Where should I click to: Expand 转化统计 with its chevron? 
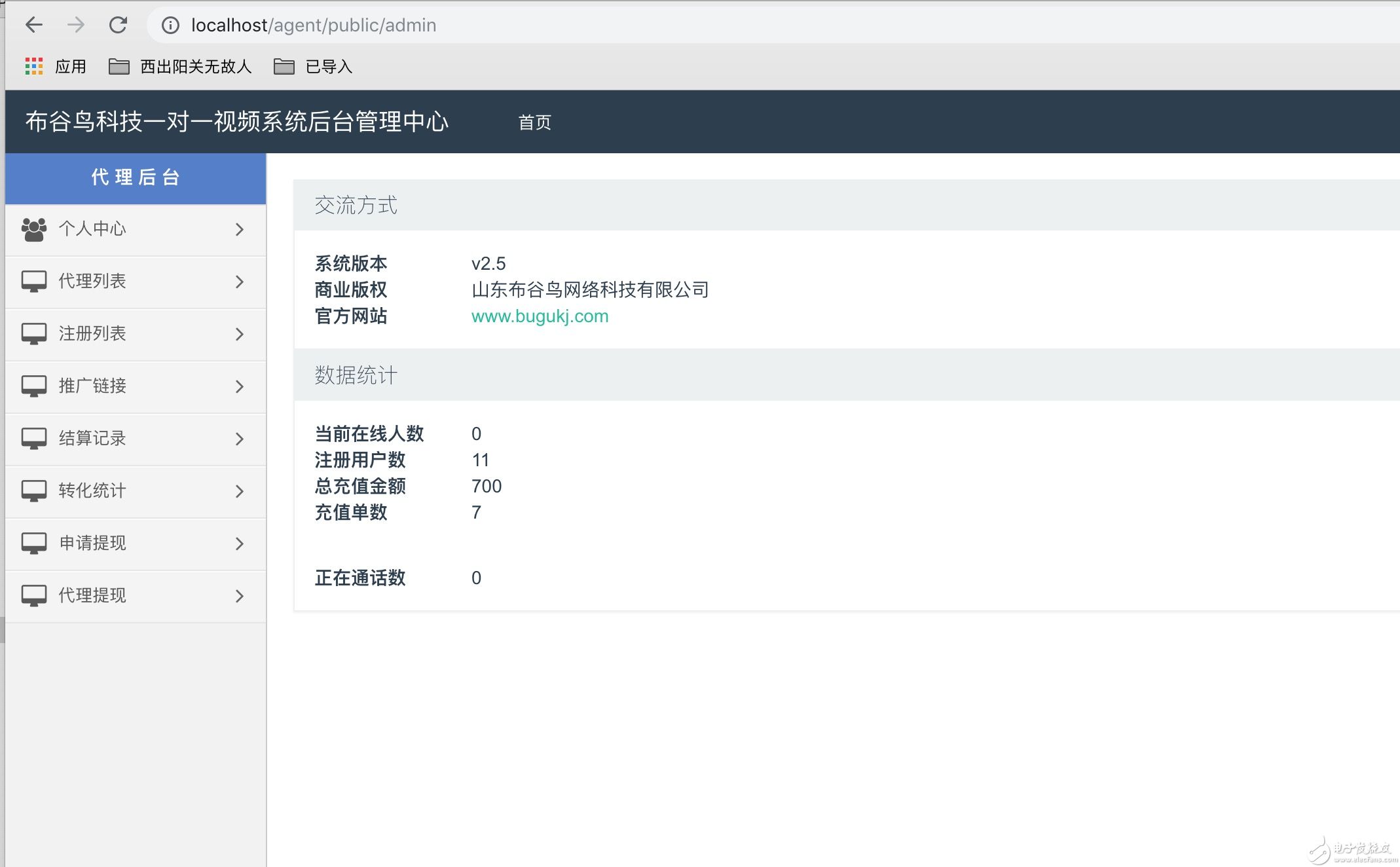click(x=240, y=491)
